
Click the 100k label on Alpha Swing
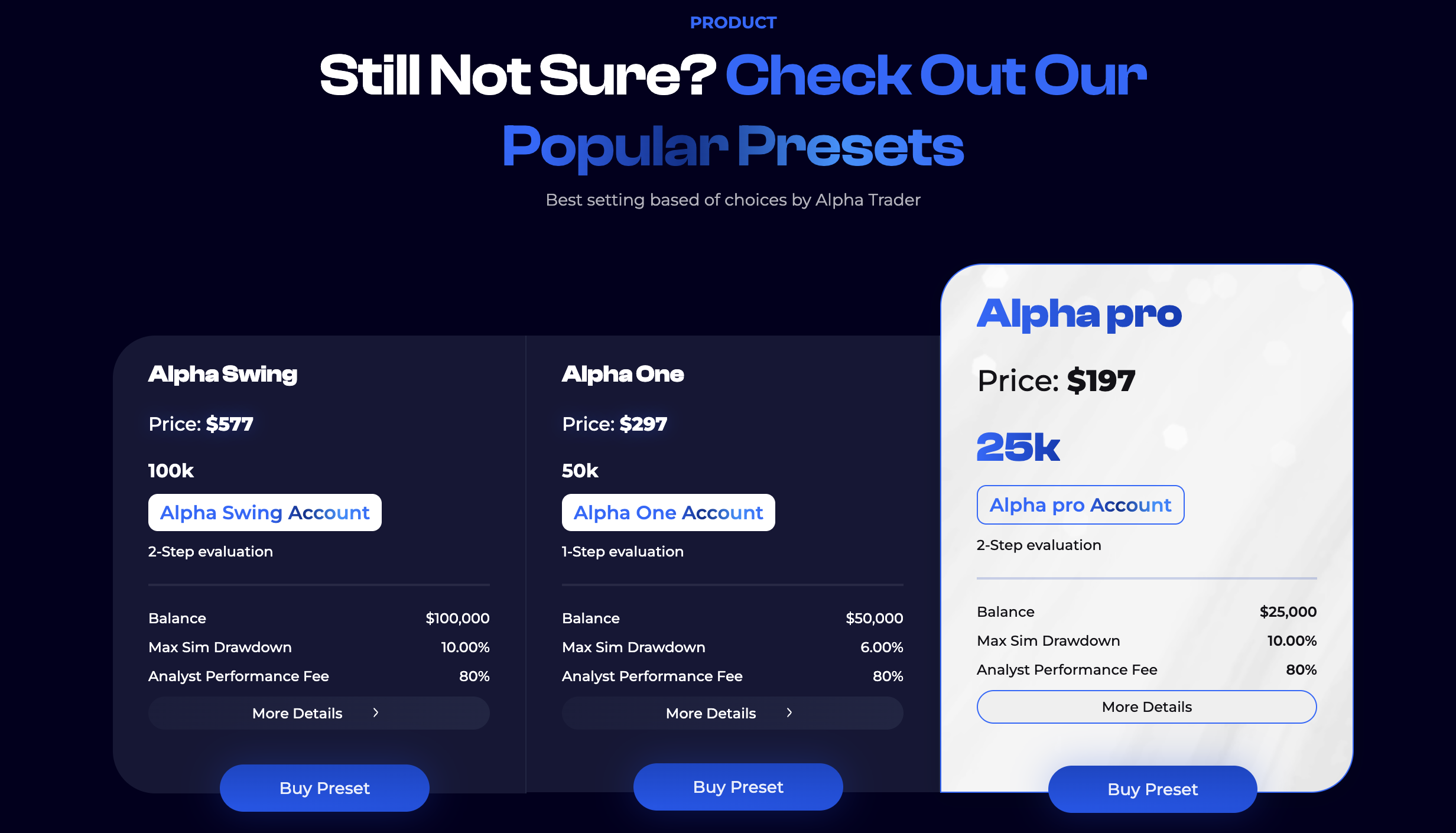pos(171,470)
